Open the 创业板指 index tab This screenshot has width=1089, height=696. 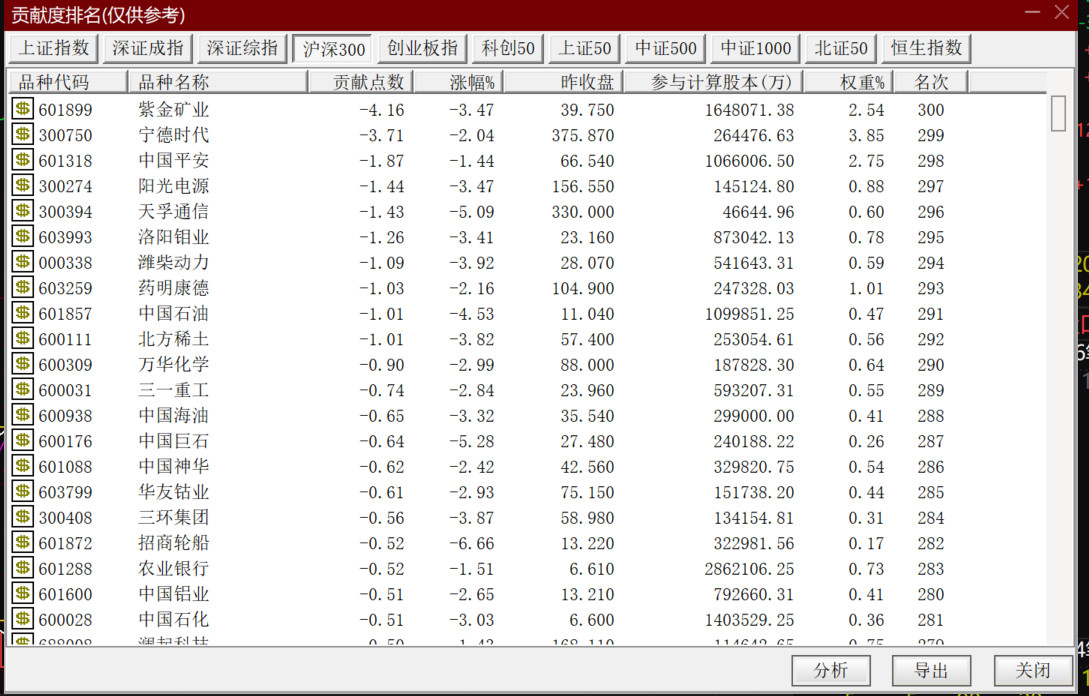click(x=422, y=48)
